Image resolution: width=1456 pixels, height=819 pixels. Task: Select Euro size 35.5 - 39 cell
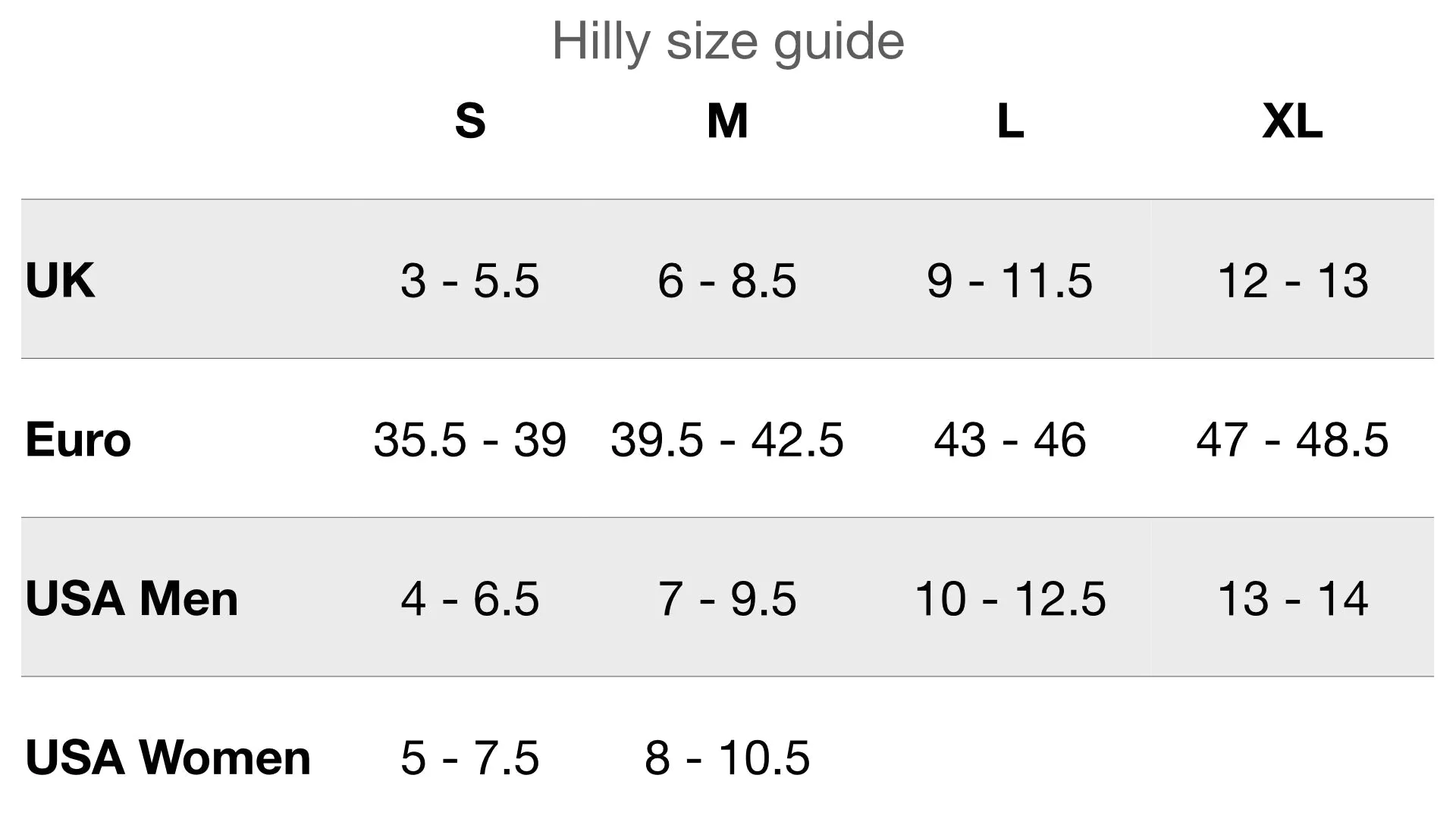pos(470,440)
